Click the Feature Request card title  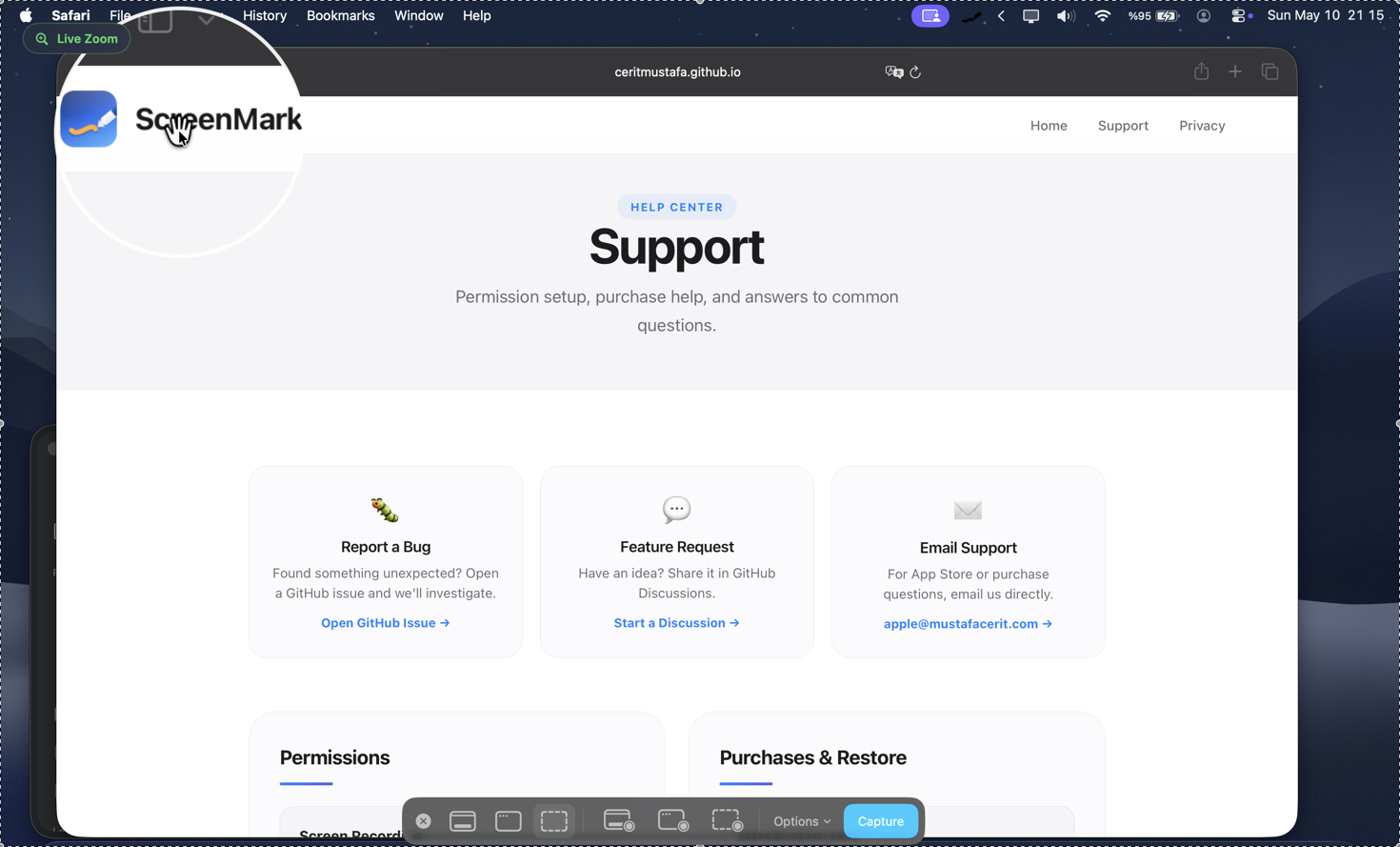[677, 547]
